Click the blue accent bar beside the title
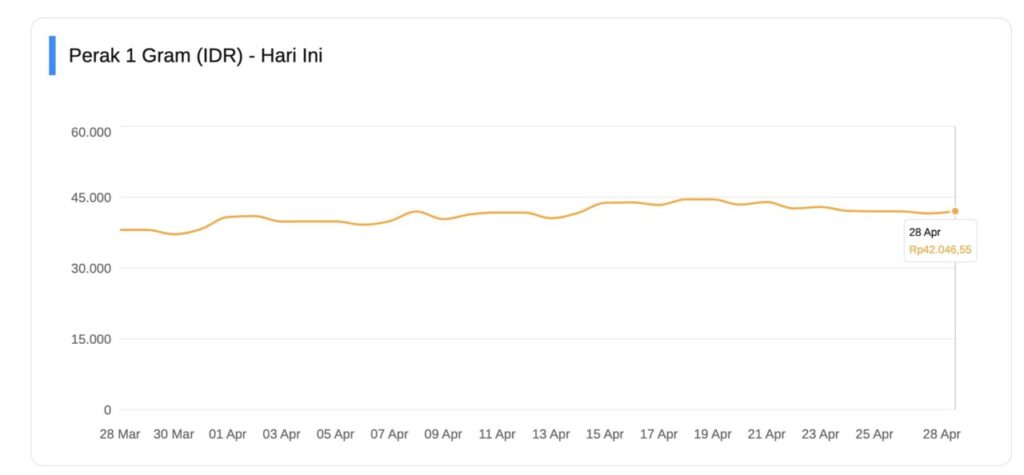 52,56
